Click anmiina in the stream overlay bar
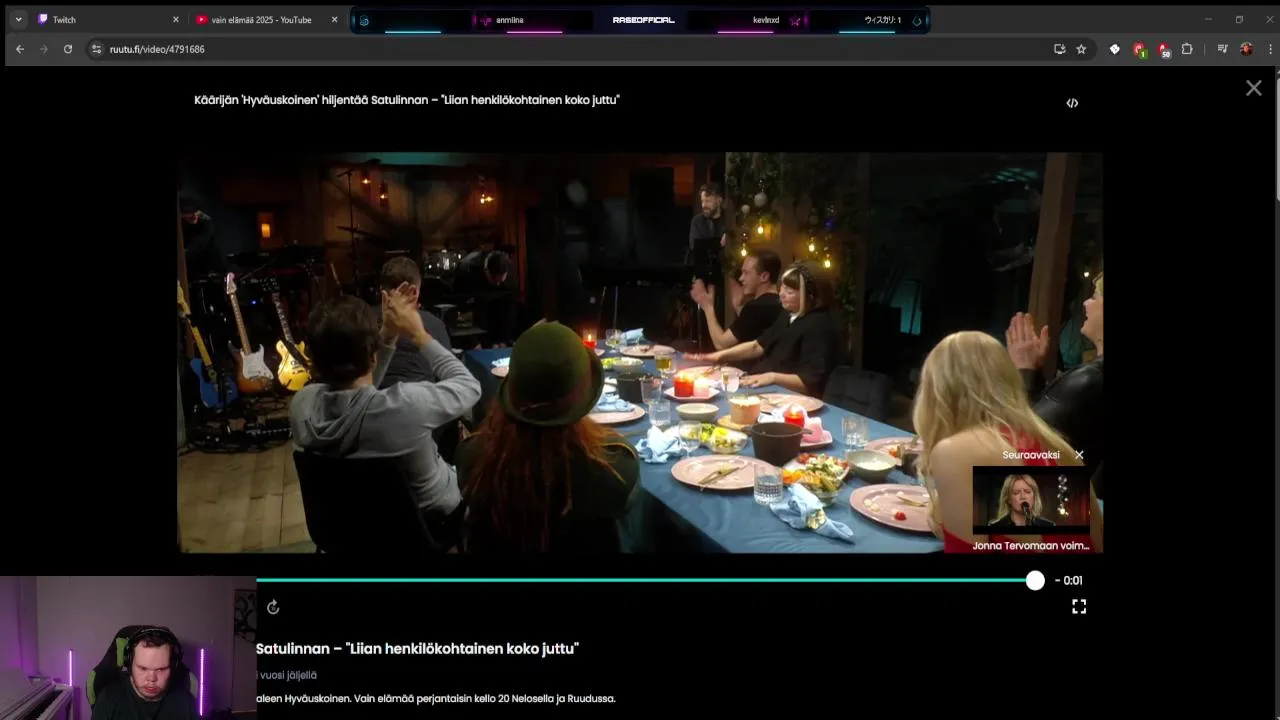Image resolution: width=1280 pixels, height=720 pixels. (510, 20)
